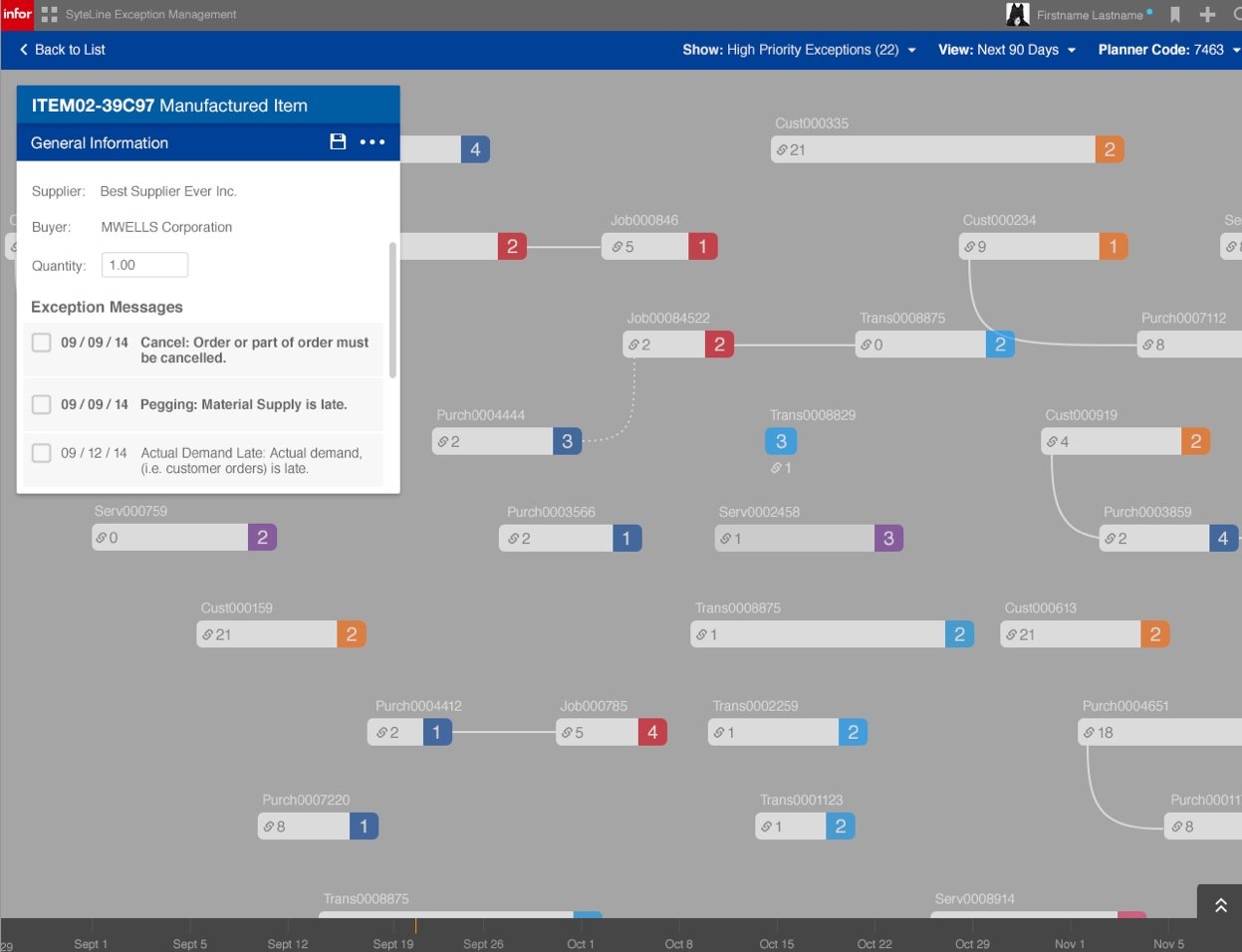The width and height of the screenshot is (1242, 952).
Task: Open the Planner Code 7463 dropdown
Action: (1169, 50)
